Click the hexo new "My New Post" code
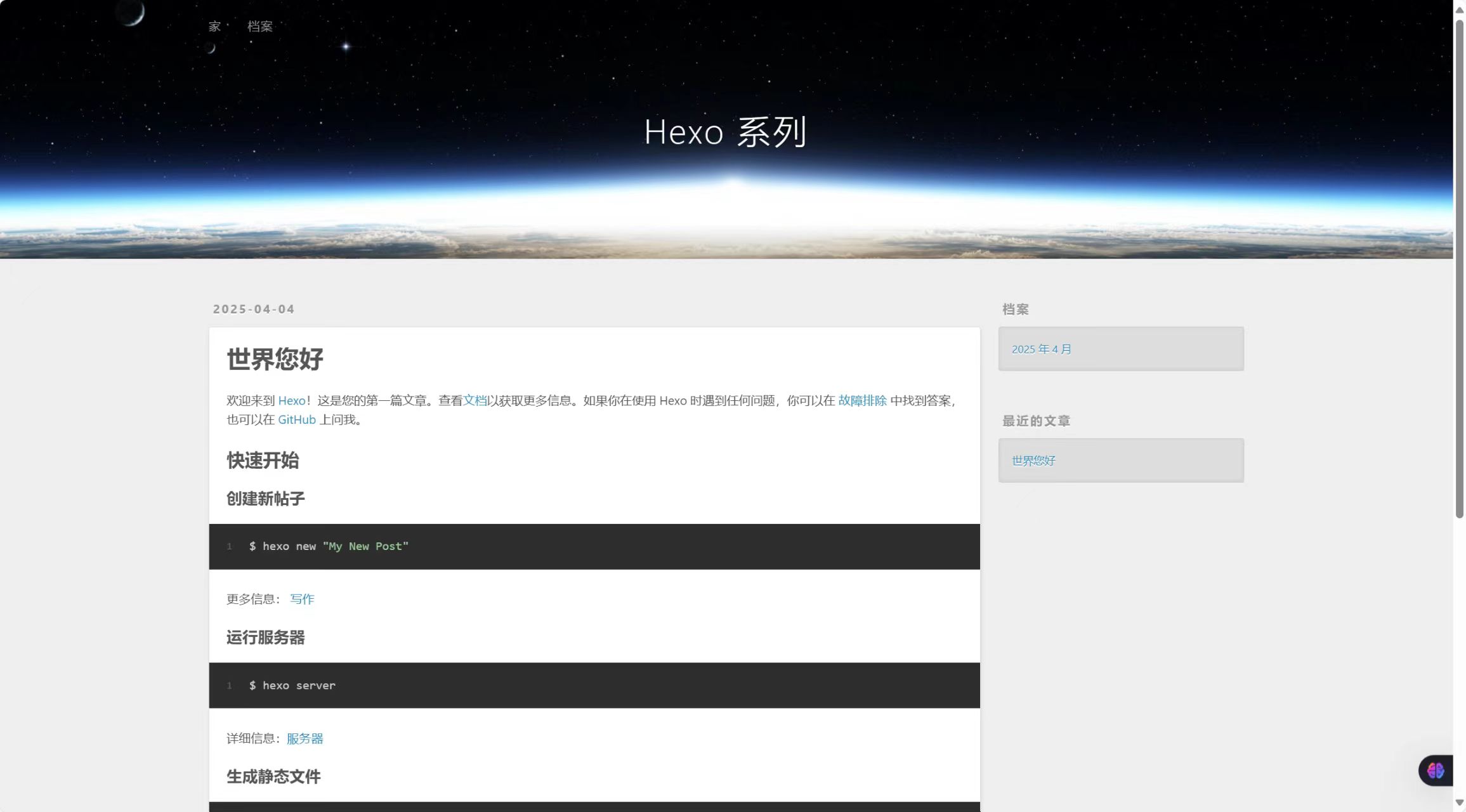The height and width of the screenshot is (812, 1466). pyautogui.click(x=329, y=547)
